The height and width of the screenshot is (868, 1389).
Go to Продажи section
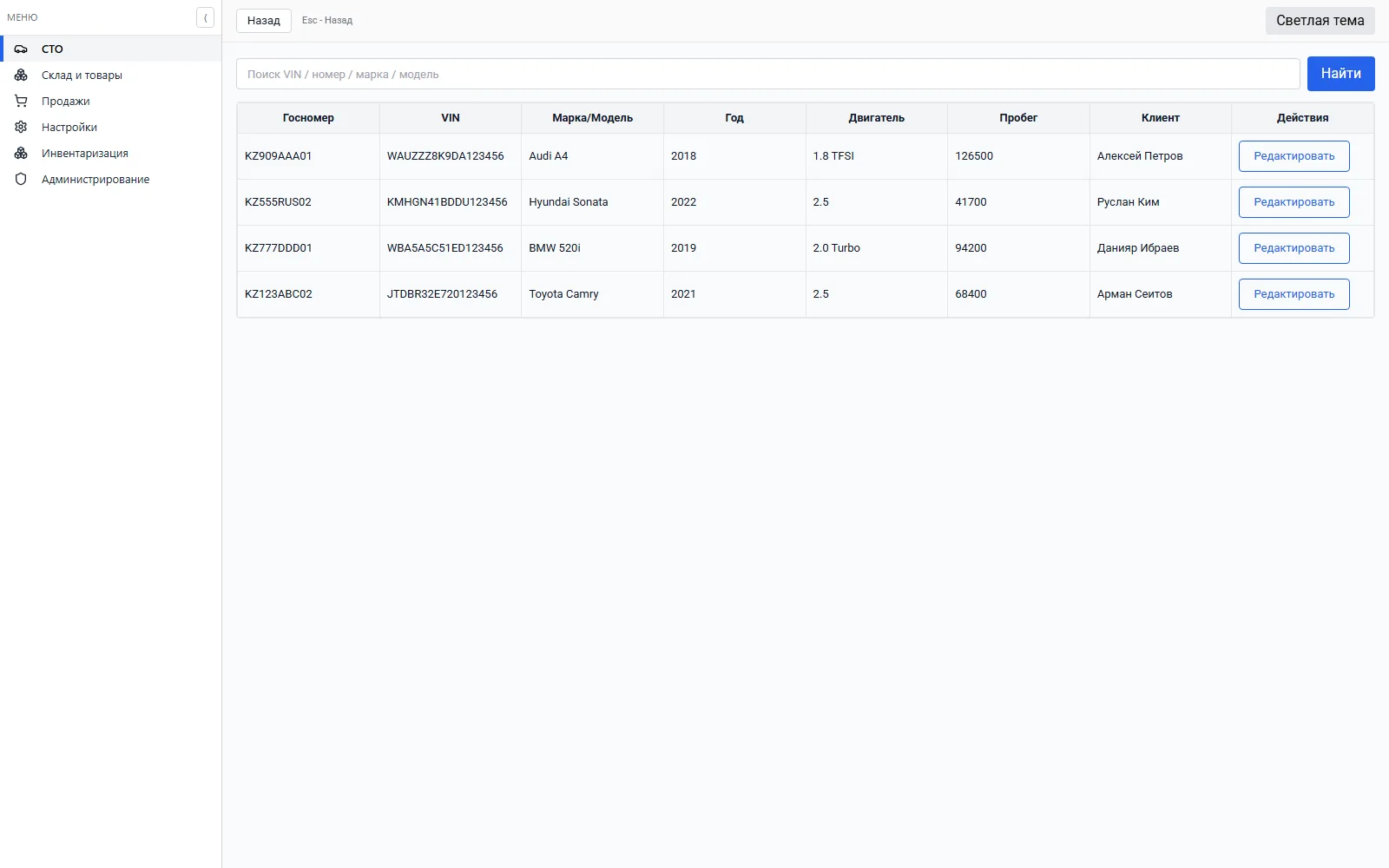(111, 102)
